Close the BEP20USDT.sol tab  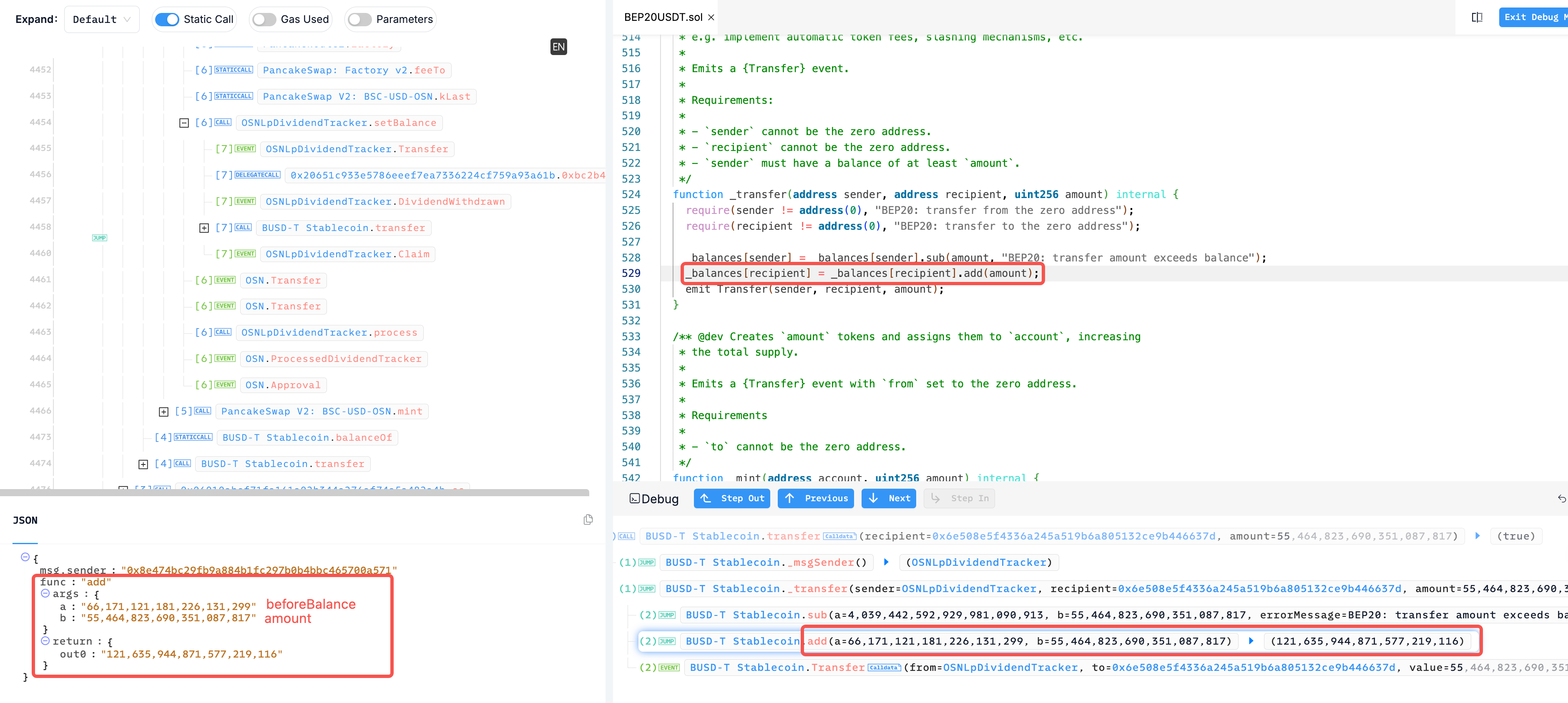711,18
